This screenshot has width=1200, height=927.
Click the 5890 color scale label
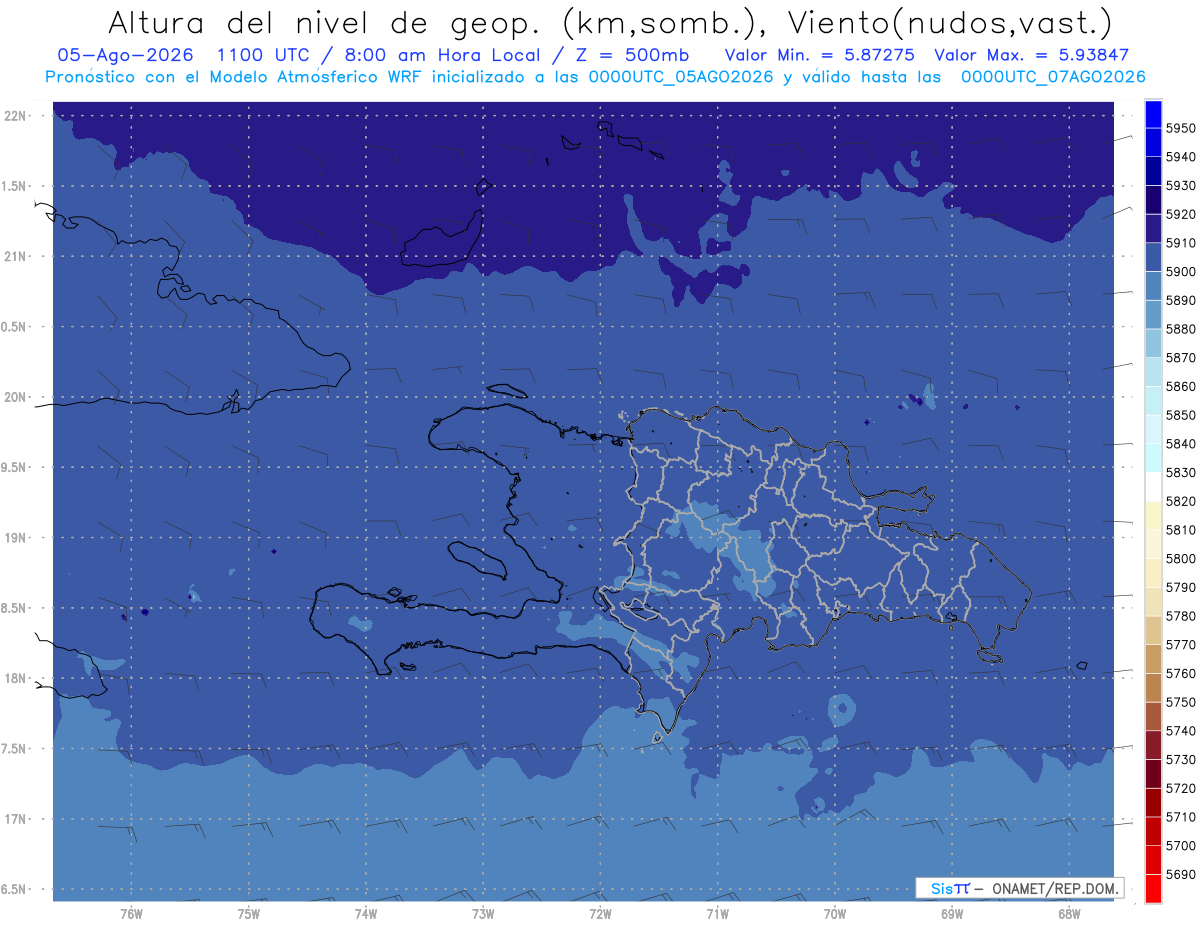(x=1181, y=300)
